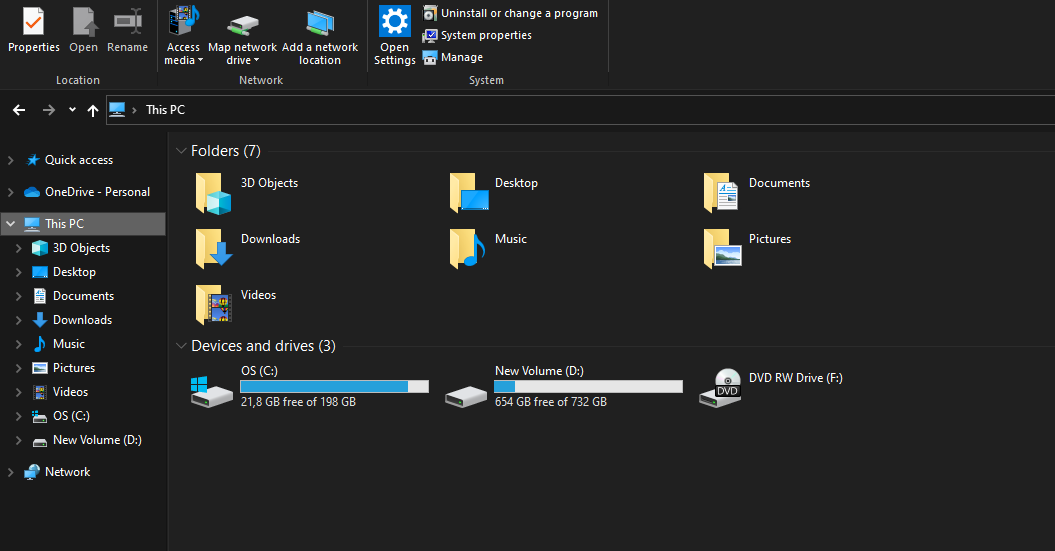Click '654 GB free of 732 GB' text
1055x551 pixels.
click(550, 402)
